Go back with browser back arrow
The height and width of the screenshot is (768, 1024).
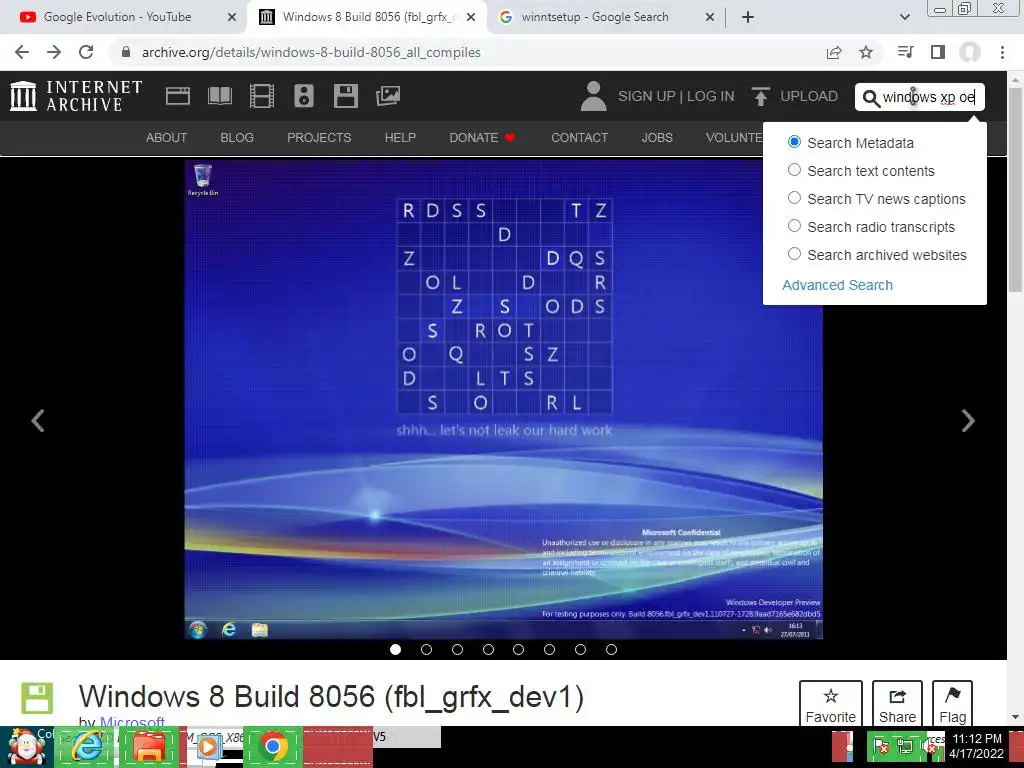click(22, 52)
